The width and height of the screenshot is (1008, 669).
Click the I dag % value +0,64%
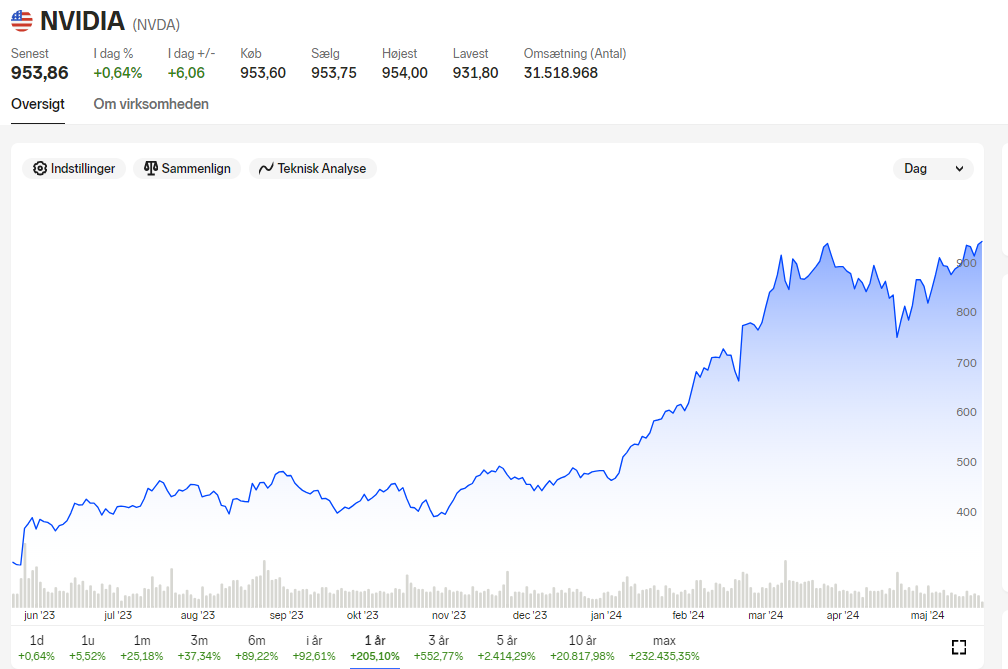[118, 73]
